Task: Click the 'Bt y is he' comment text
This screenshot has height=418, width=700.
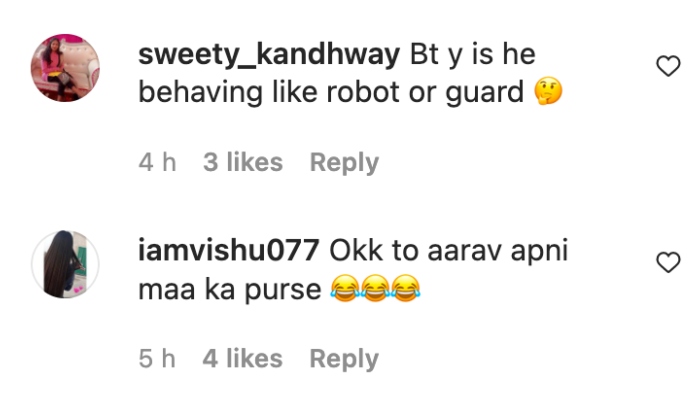Action: coord(472,54)
